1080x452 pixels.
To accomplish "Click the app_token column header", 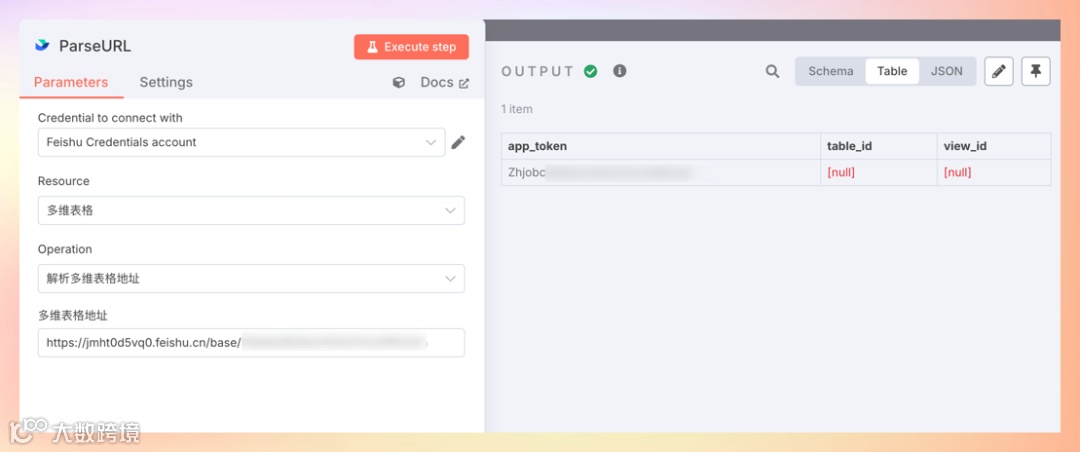I will 661,146.
